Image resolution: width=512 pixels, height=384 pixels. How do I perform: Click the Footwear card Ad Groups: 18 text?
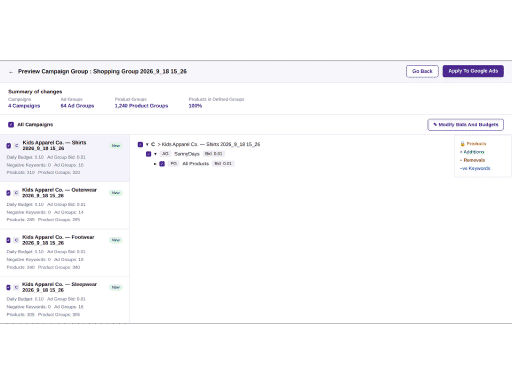click(69, 259)
